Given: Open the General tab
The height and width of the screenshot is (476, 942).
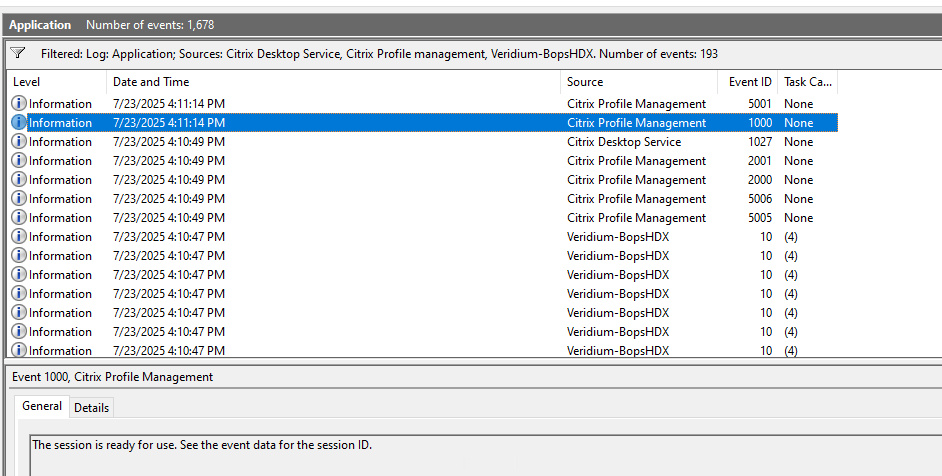Looking at the screenshot, I should (42, 406).
